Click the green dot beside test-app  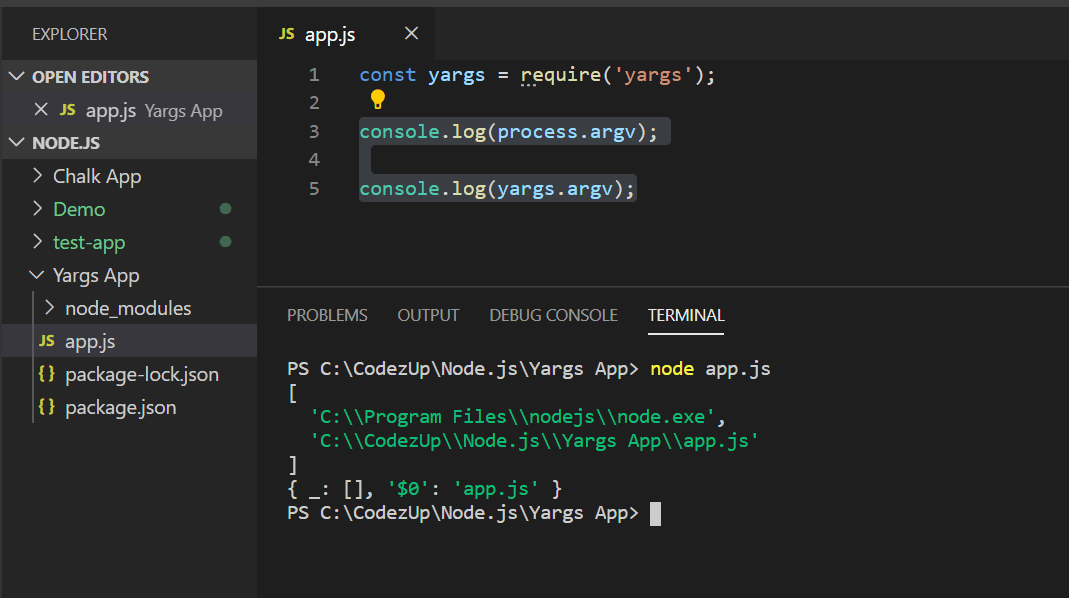[226, 242]
